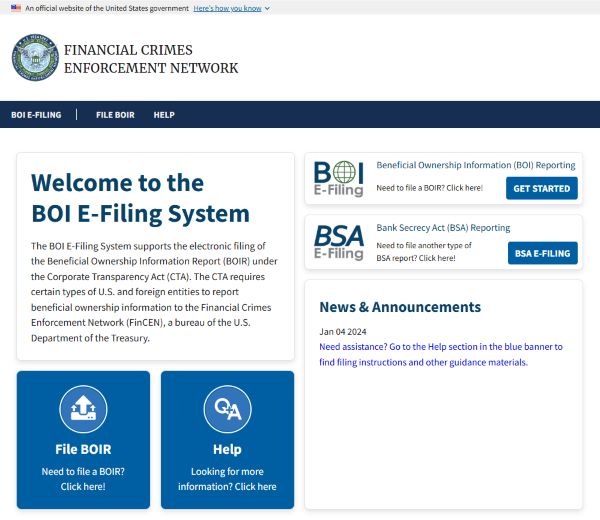Click "Need to file a BOIR?" on the blue tile
600x520 pixels.
pyautogui.click(x=83, y=478)
